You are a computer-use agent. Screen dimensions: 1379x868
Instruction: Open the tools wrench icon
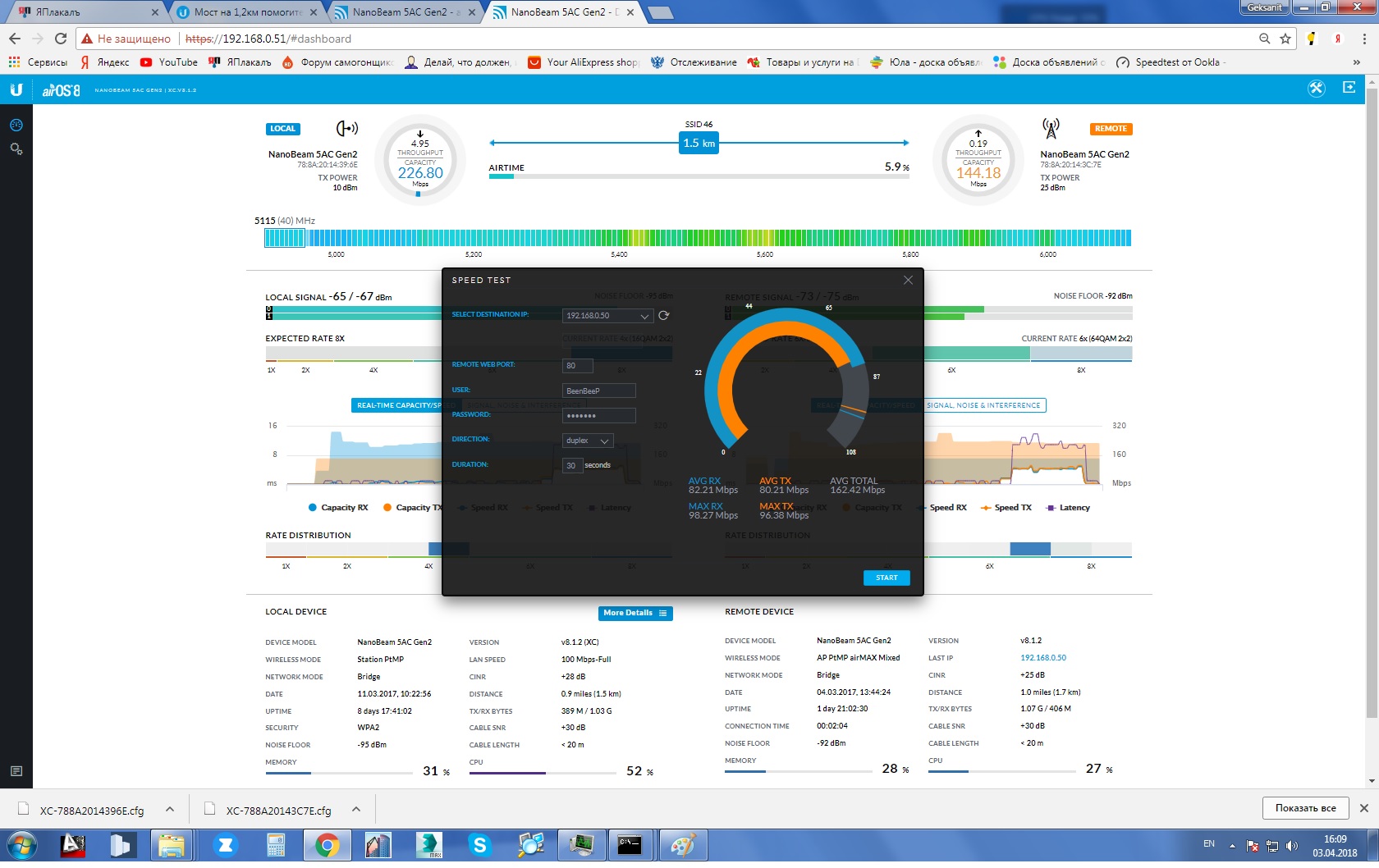point(1317,89)
